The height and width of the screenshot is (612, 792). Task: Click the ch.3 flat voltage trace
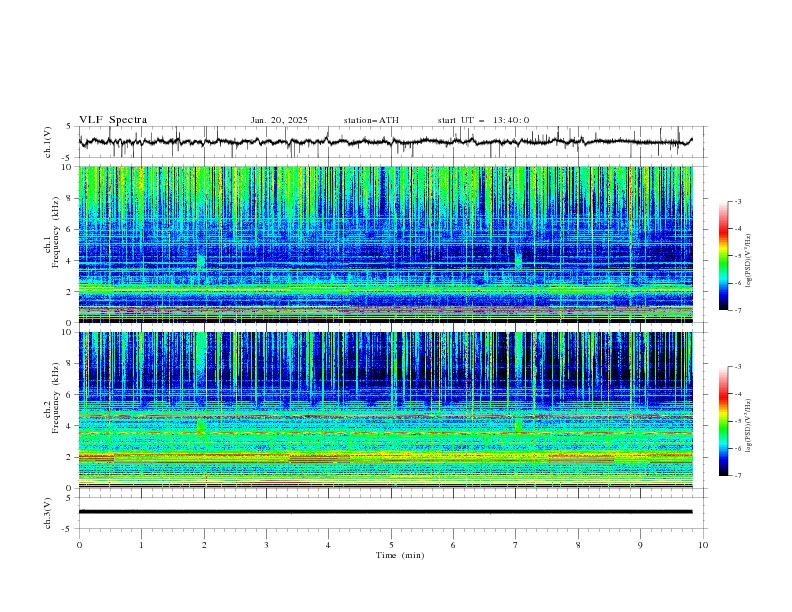(385, 512)
